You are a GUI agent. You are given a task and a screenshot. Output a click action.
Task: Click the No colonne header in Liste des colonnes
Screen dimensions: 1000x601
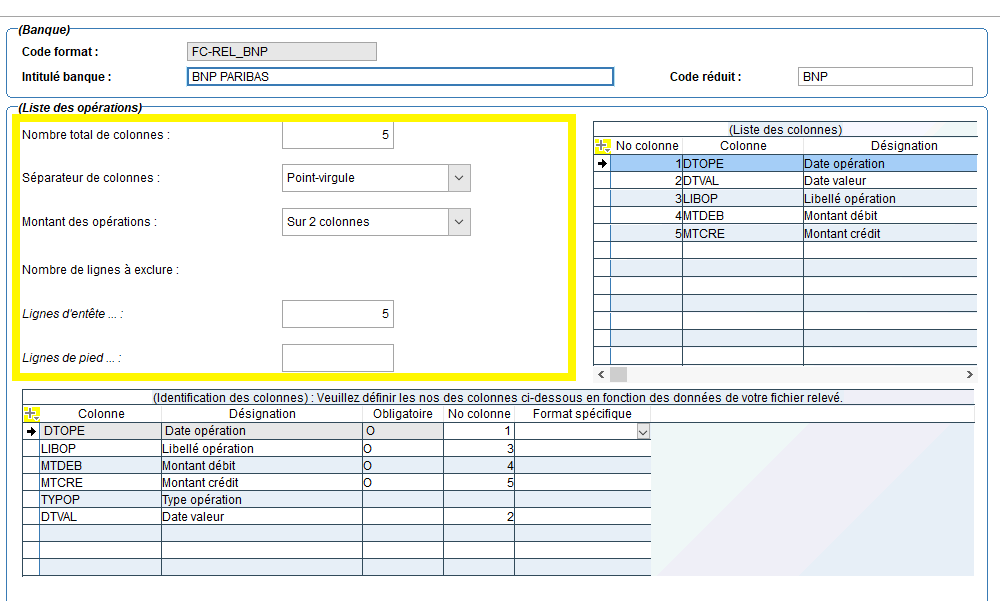[x=647, y=145]
